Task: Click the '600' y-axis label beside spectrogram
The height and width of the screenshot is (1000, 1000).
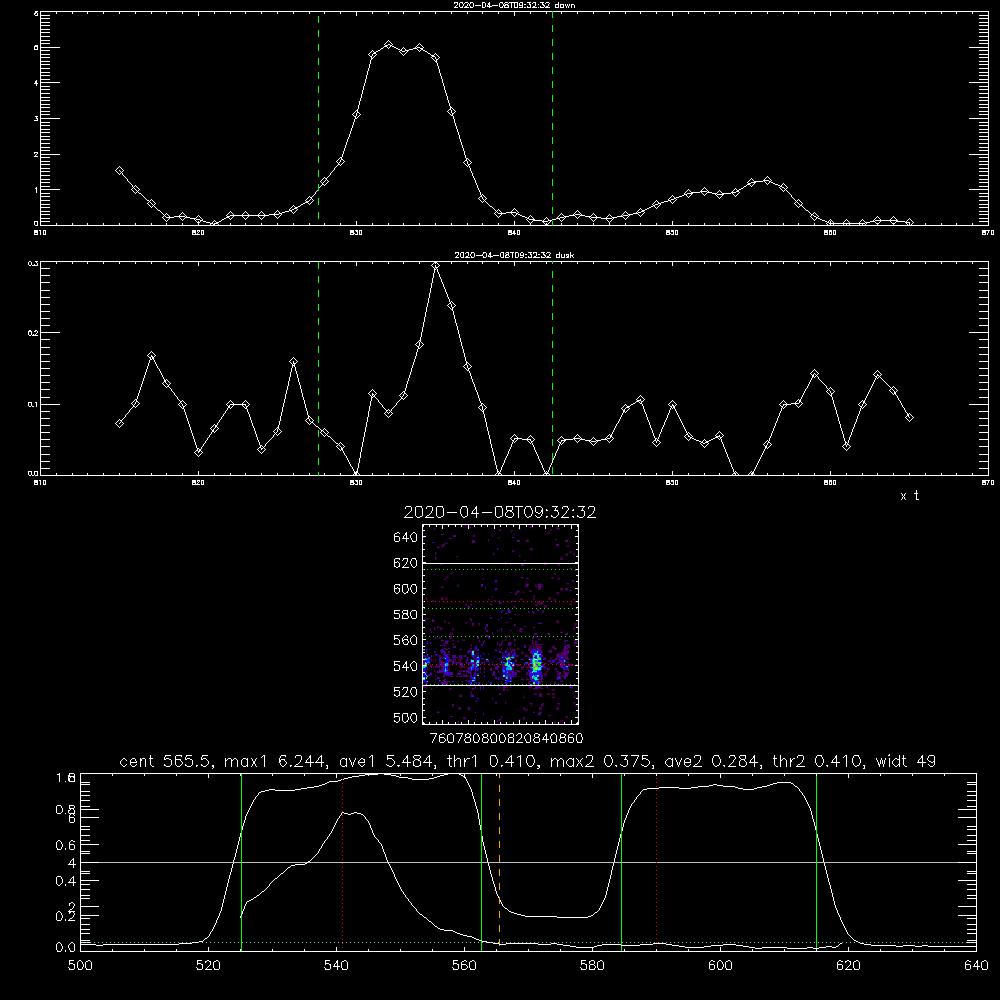Action: point(405,589)
